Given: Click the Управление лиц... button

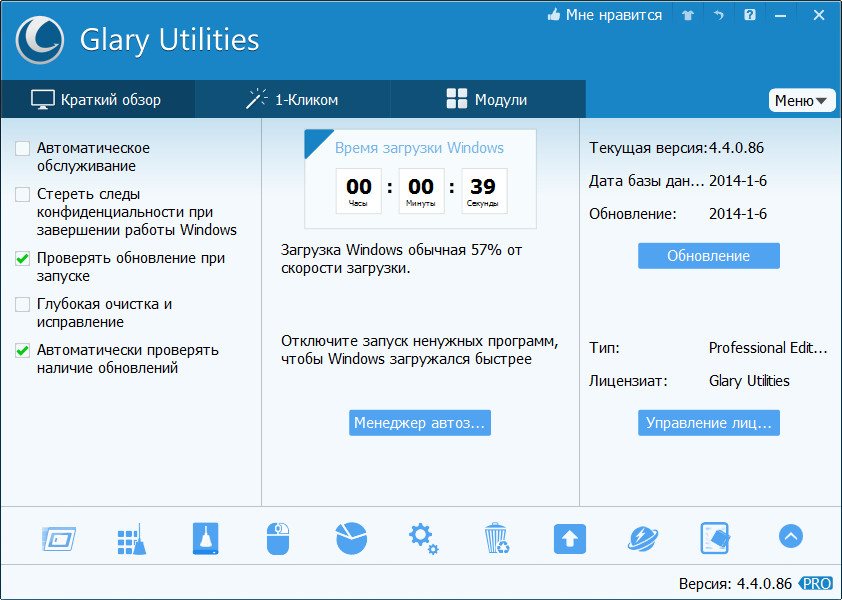Looking at the screenshot, I should [709, 423].
